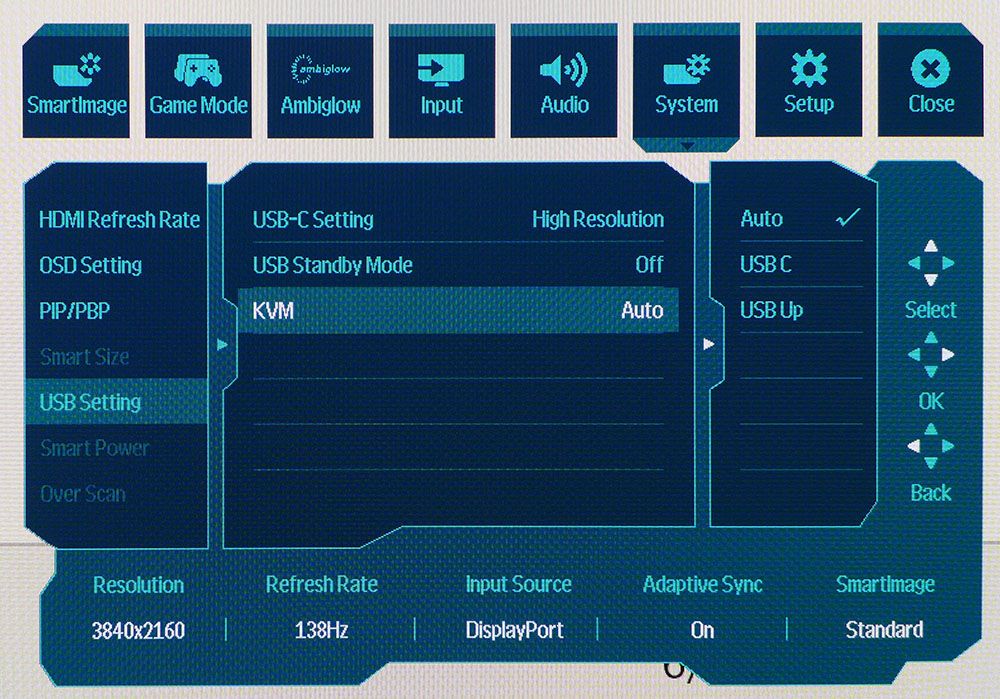This screenshot has height=699, width=1000.
Task: Open the USB Standby Mode row
Action: [x=458, y=265]
